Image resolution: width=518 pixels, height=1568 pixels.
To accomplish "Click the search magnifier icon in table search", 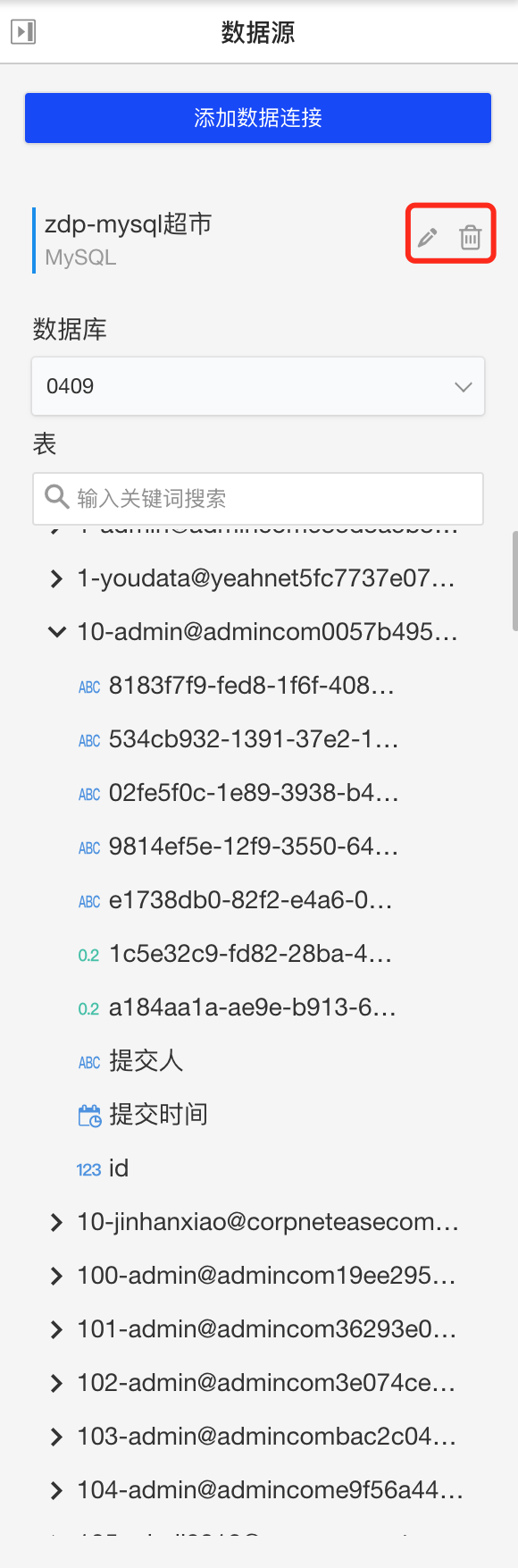I will (x=56, y=497).
